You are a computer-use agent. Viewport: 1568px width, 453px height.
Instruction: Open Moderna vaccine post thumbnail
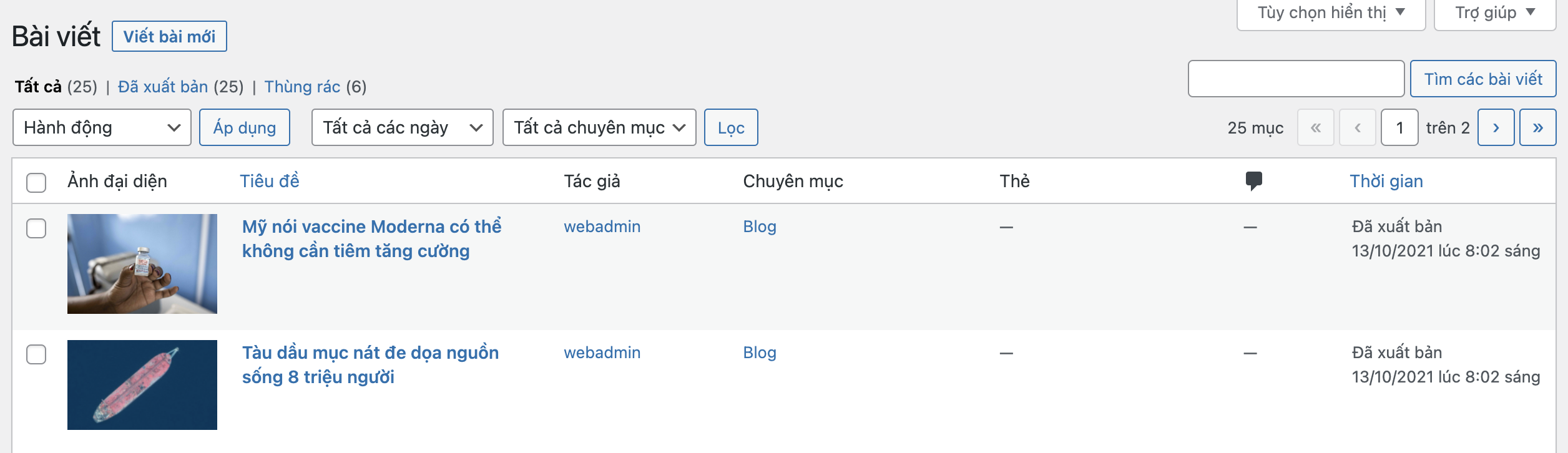pos(142,263)
